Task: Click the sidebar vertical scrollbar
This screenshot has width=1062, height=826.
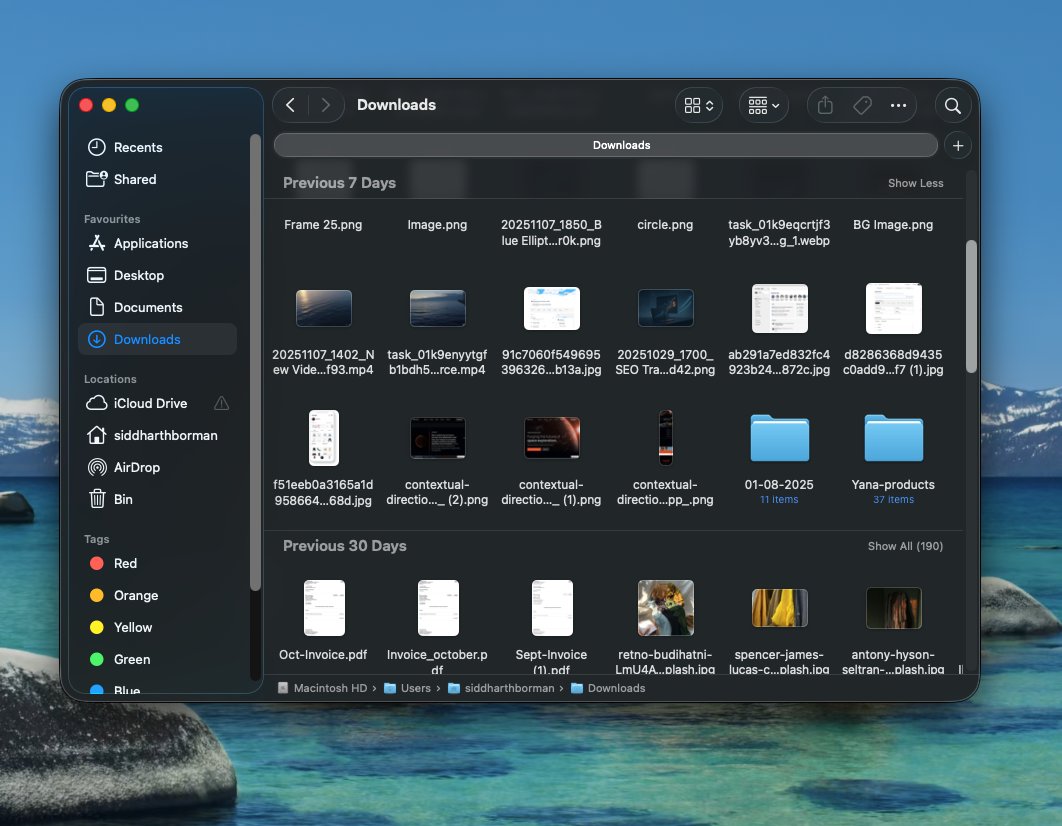Action: click(x=255, y=362)
